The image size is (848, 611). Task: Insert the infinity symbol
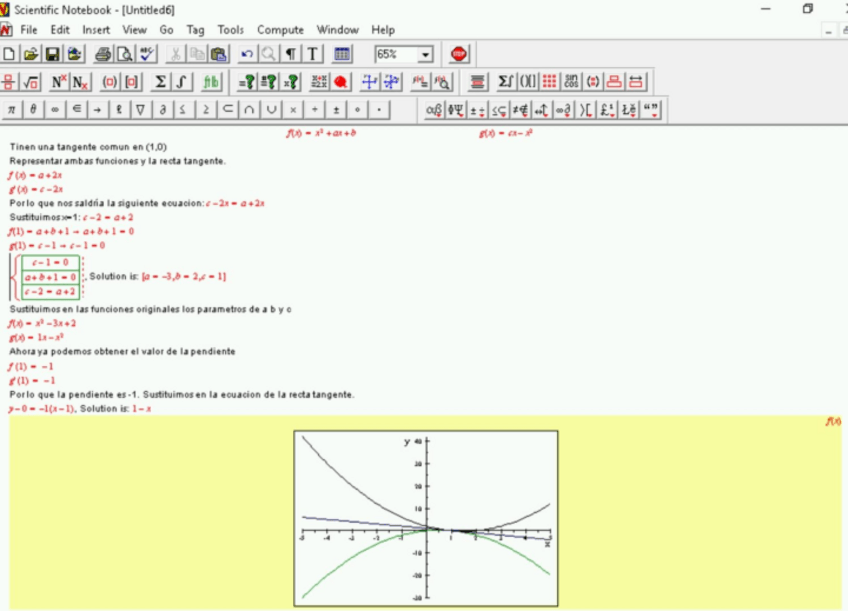point(54,110)
